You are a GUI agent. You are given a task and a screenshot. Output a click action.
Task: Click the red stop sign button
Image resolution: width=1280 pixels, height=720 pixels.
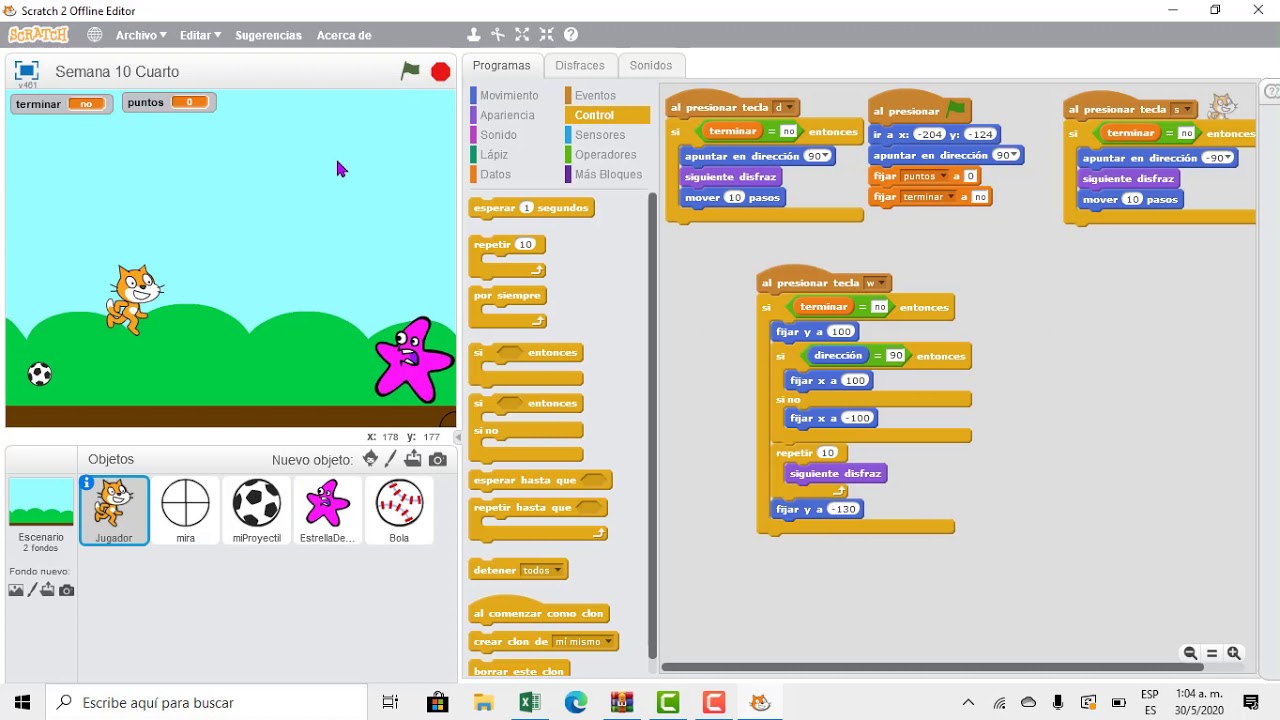point(440,71)
